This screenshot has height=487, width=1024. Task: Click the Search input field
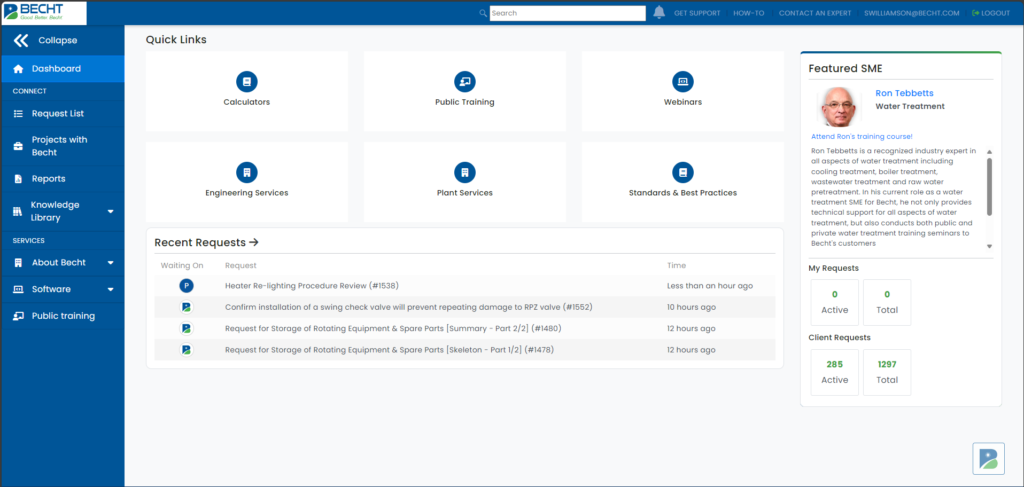(567, 14)
